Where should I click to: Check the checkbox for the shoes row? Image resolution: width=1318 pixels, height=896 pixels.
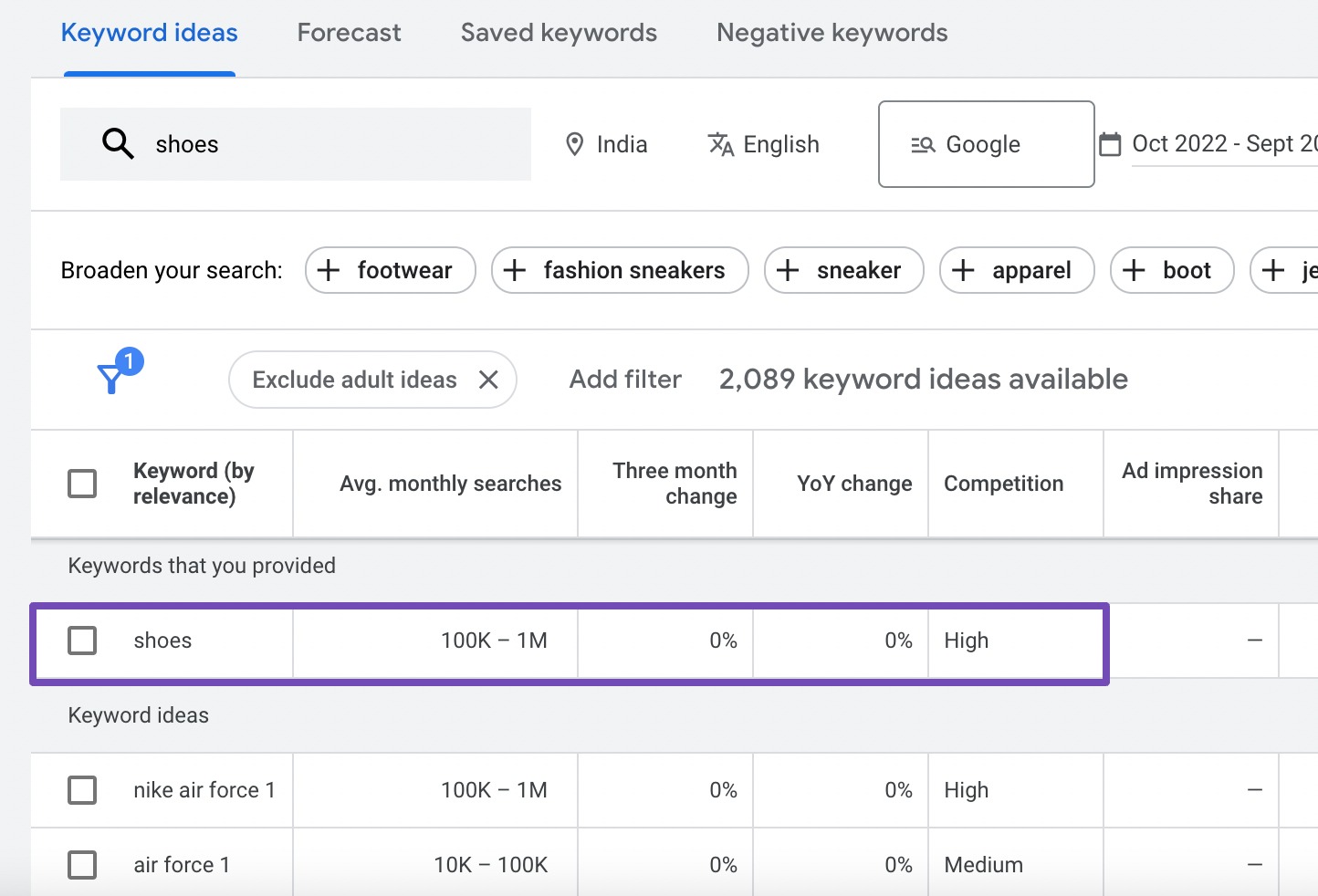[82, 641]
